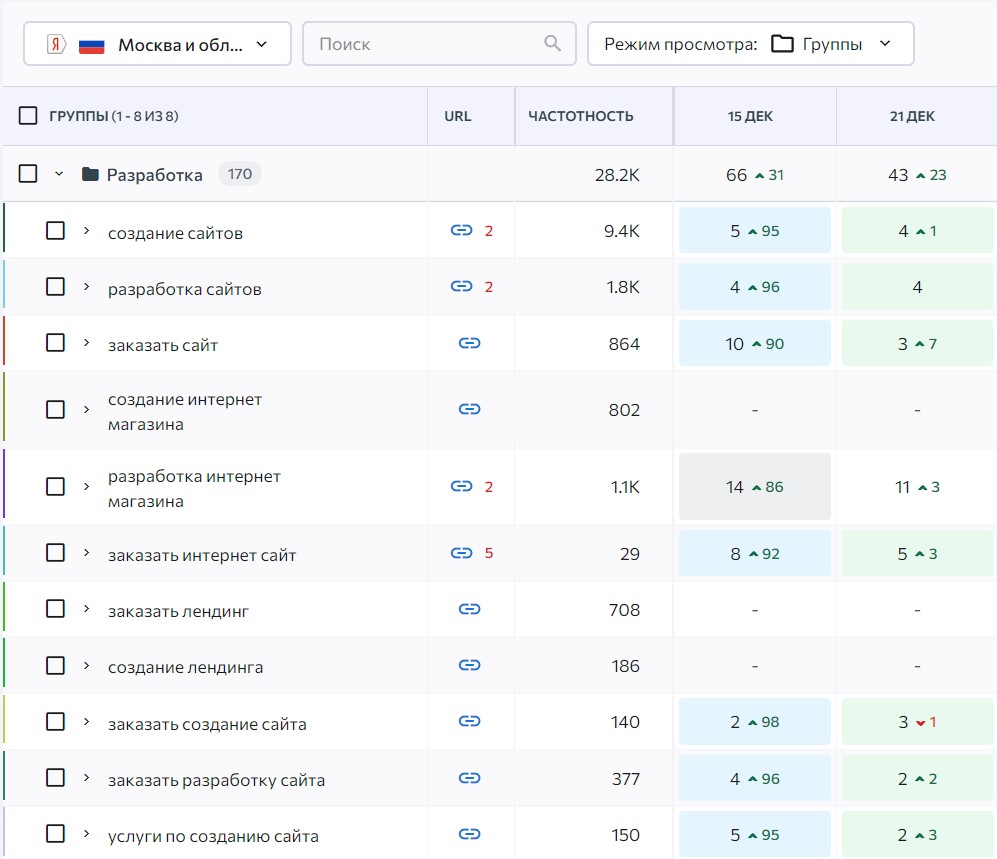Select the checkbox for заказать создание сайта
Viewport: 997px width, 859px height.
point(55,722)
